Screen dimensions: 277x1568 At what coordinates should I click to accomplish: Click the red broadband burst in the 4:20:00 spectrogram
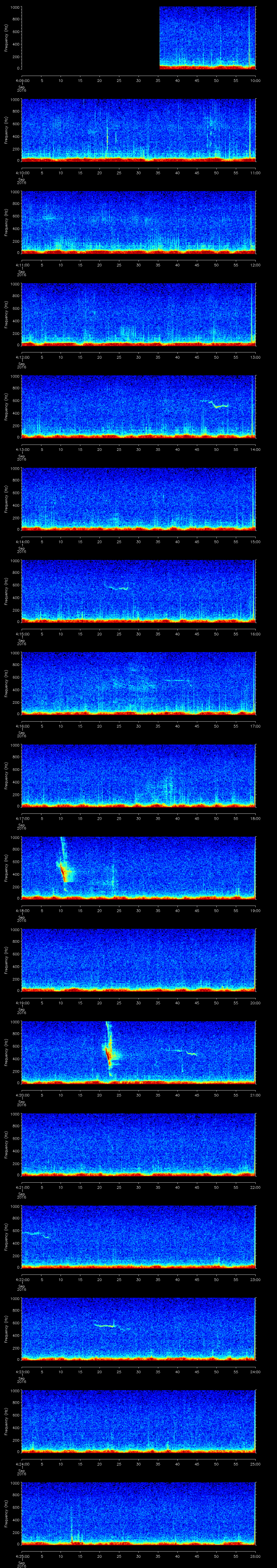click(109, 1054)
